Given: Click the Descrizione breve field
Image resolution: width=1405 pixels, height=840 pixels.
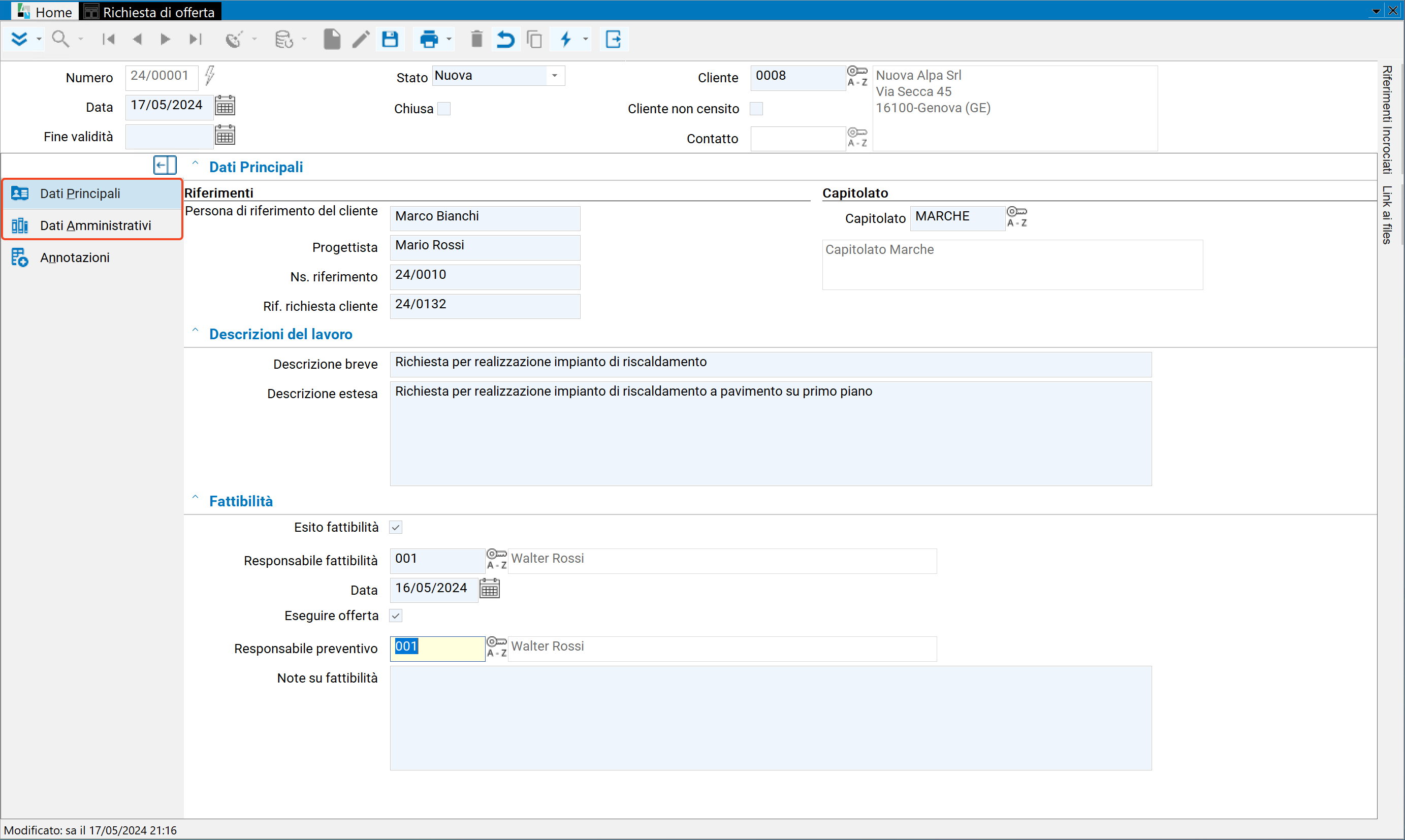Looking at the screenshot, I should pyautogui.click(x=771, y=364).
